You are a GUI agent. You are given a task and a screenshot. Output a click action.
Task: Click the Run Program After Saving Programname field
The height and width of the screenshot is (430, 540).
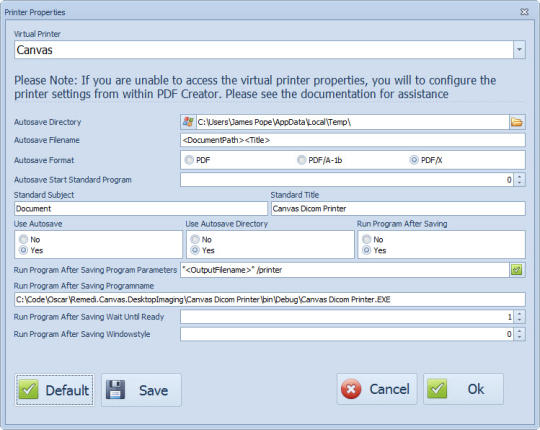270,300
